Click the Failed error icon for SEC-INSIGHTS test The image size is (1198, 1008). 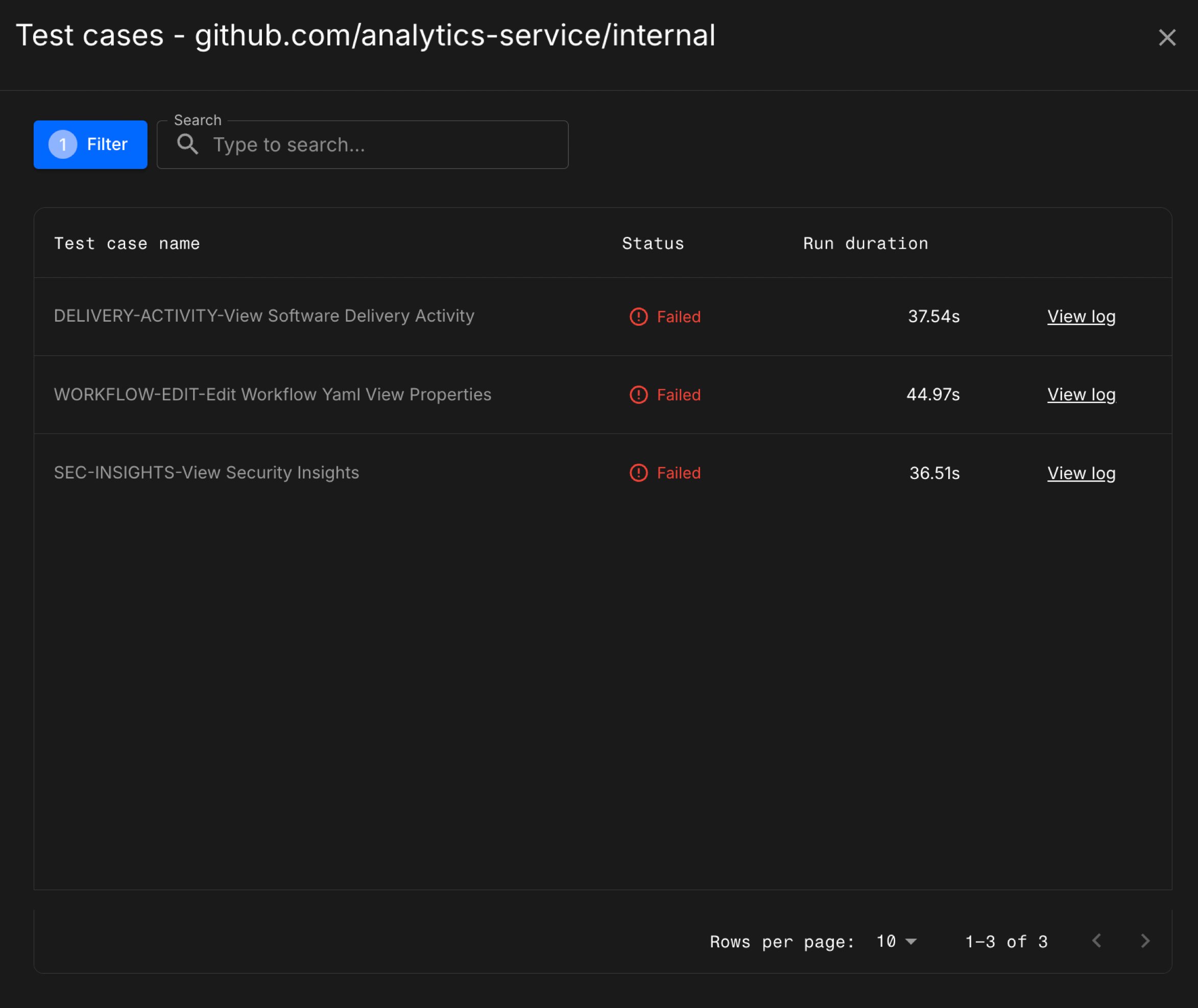(638, 472)
